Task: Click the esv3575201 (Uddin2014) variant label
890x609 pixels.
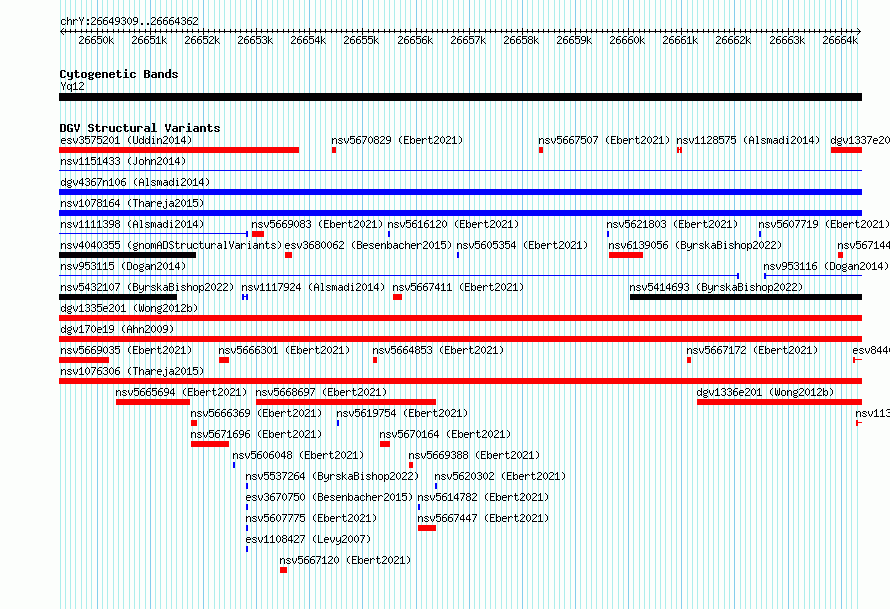Action: 126,140
